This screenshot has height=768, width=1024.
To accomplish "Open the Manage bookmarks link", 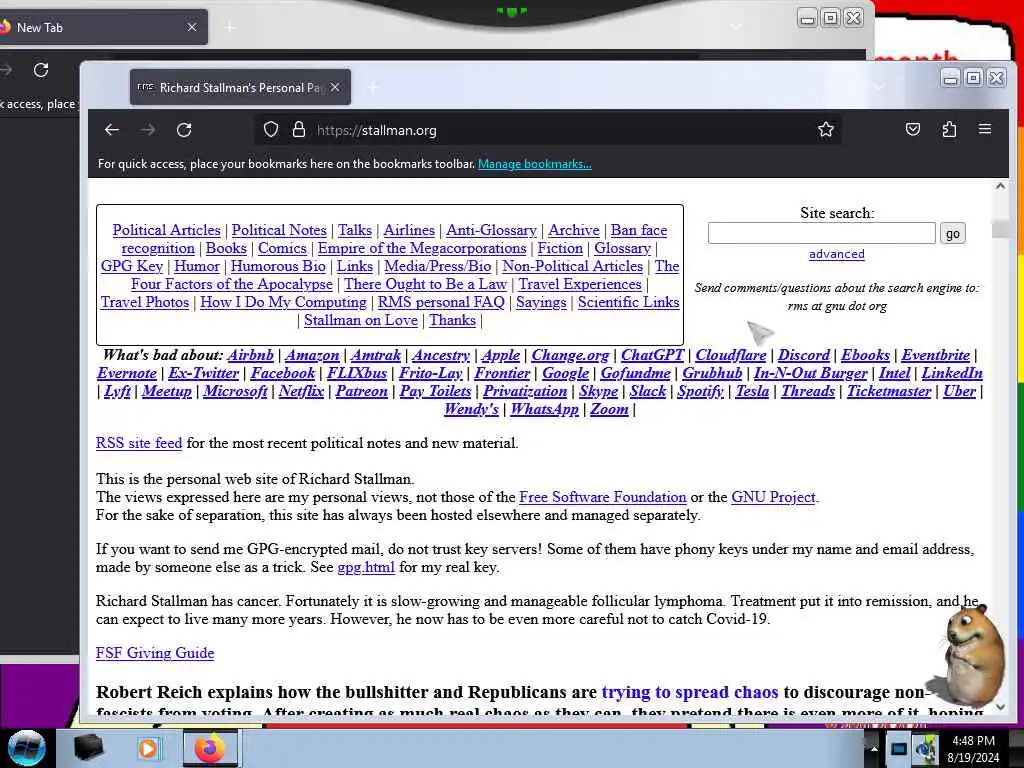I will (x=535, y=164).
